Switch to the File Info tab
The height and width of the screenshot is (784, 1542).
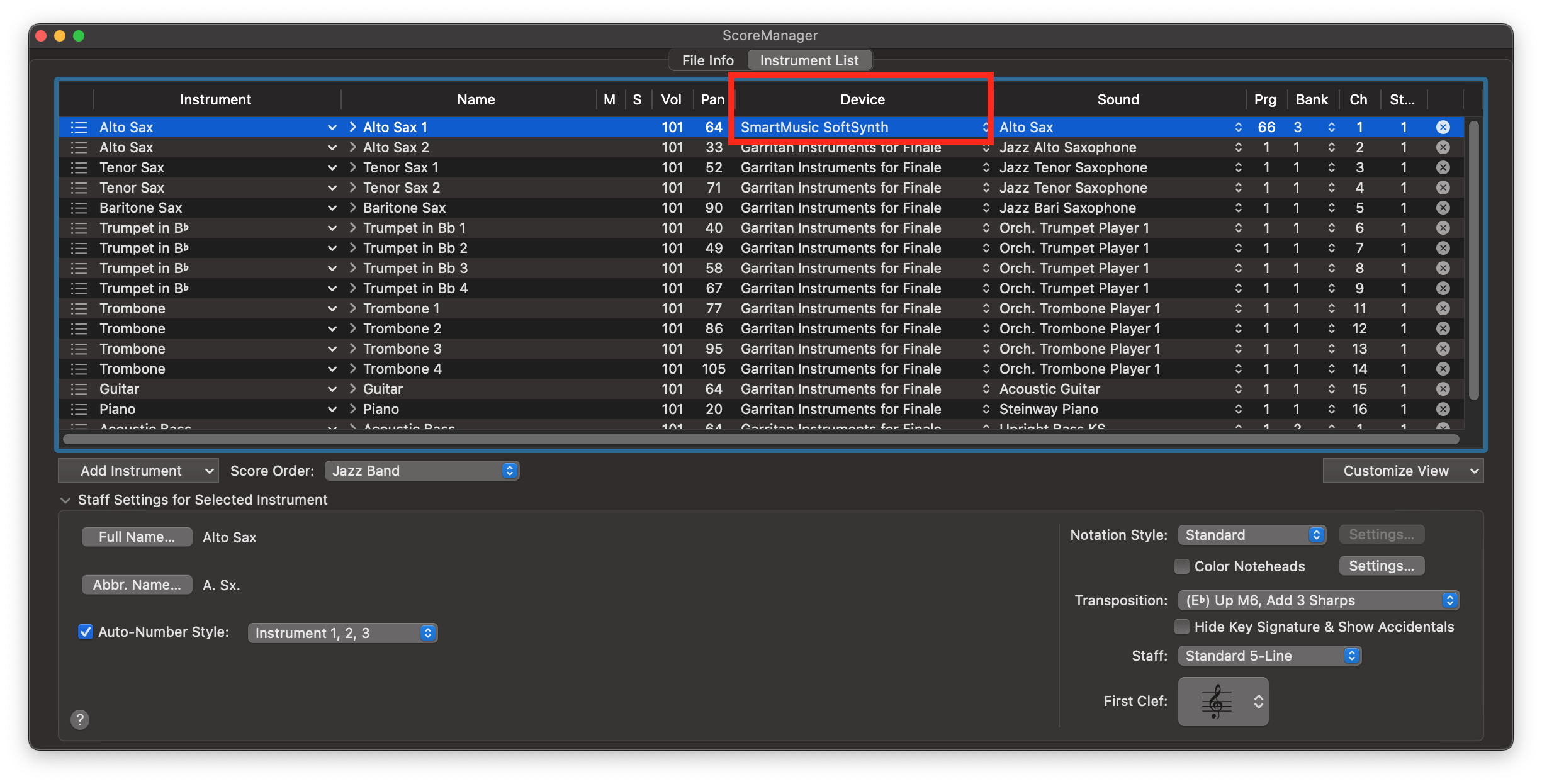707,60
